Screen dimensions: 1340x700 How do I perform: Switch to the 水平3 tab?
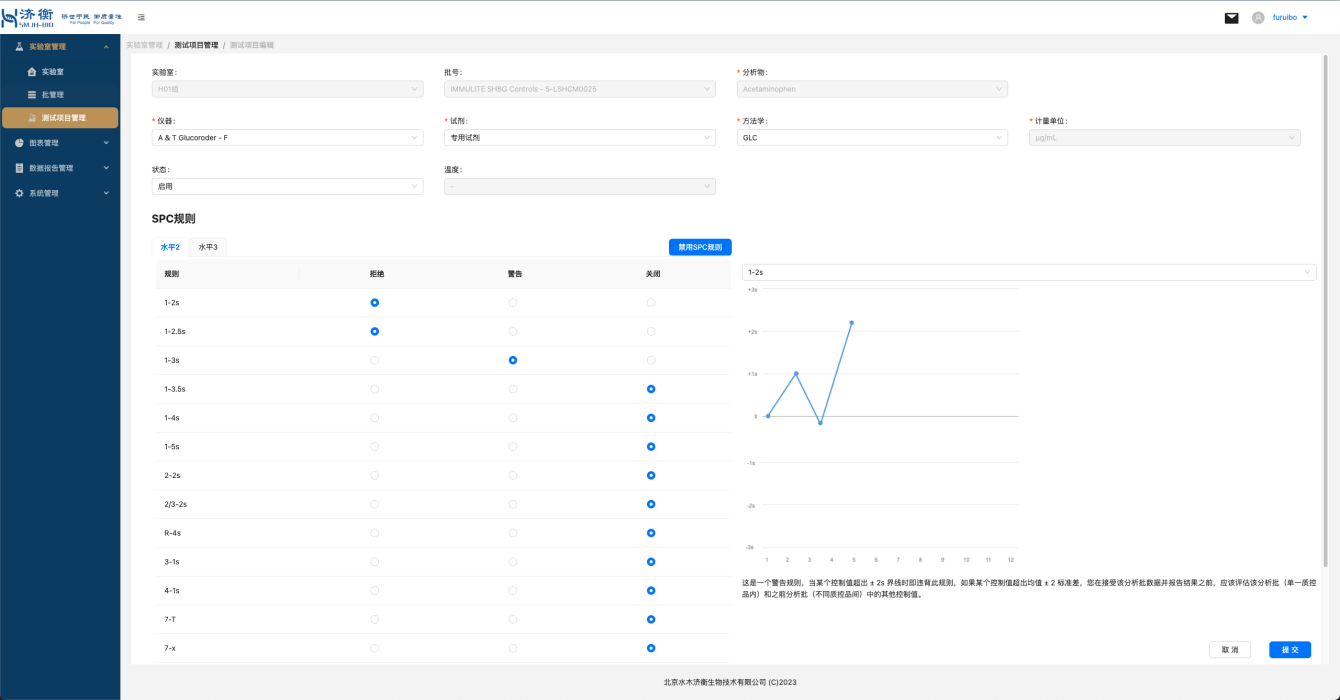click(207, 247)
